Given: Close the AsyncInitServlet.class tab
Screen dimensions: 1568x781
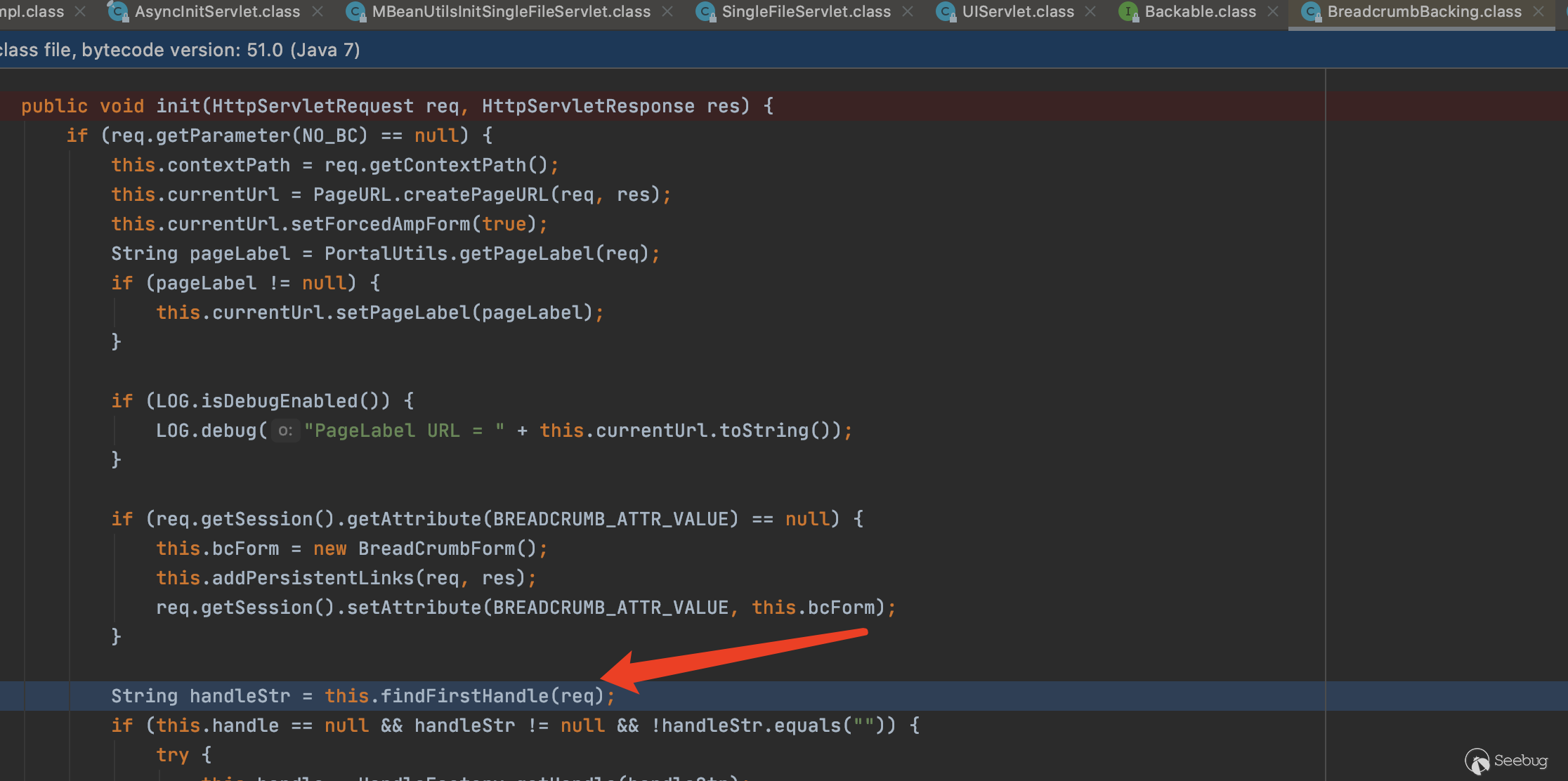Looking at the screenshot, I should point(318,11).
